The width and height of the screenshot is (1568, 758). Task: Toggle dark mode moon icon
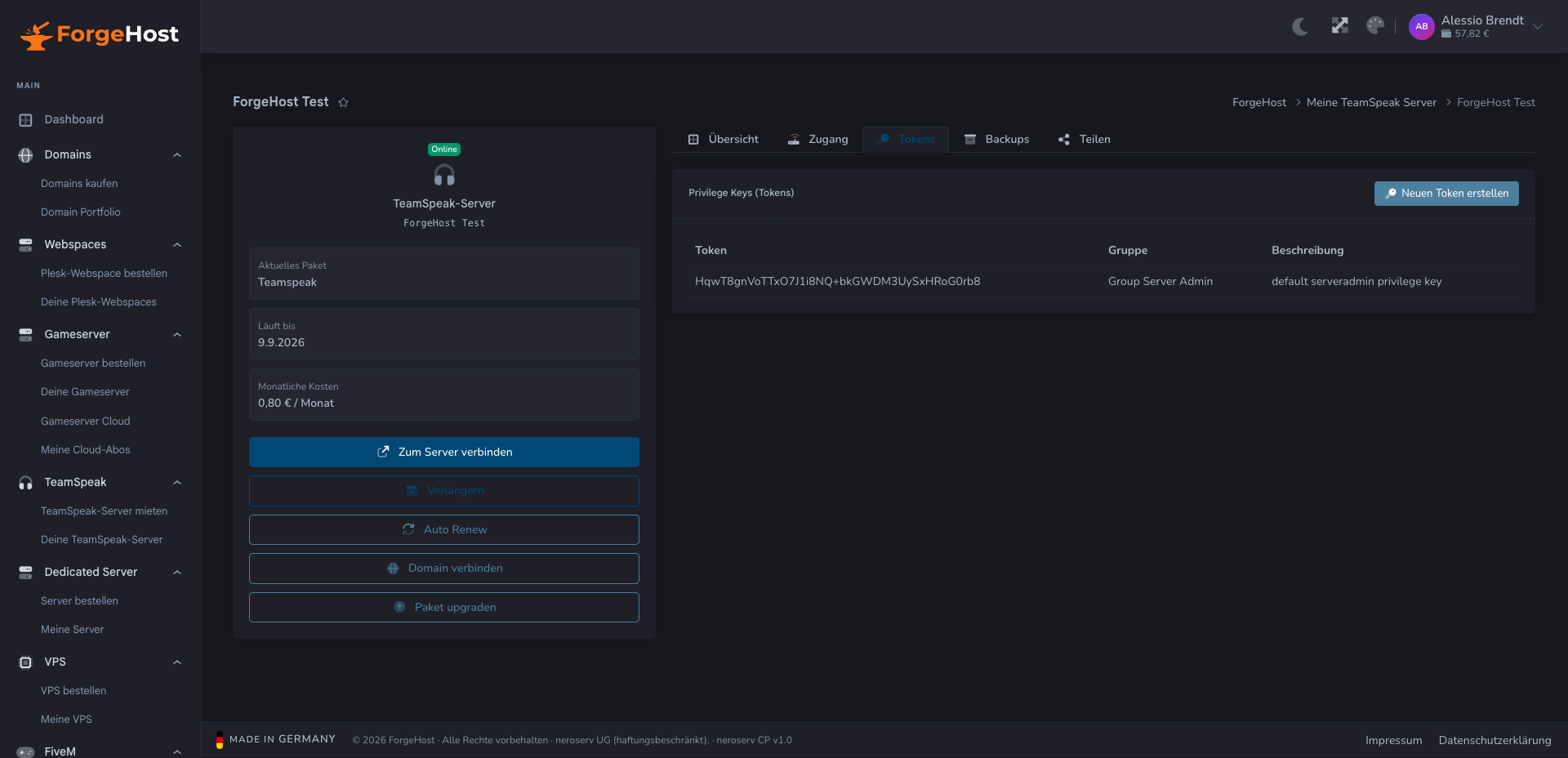pos(1300,26)
